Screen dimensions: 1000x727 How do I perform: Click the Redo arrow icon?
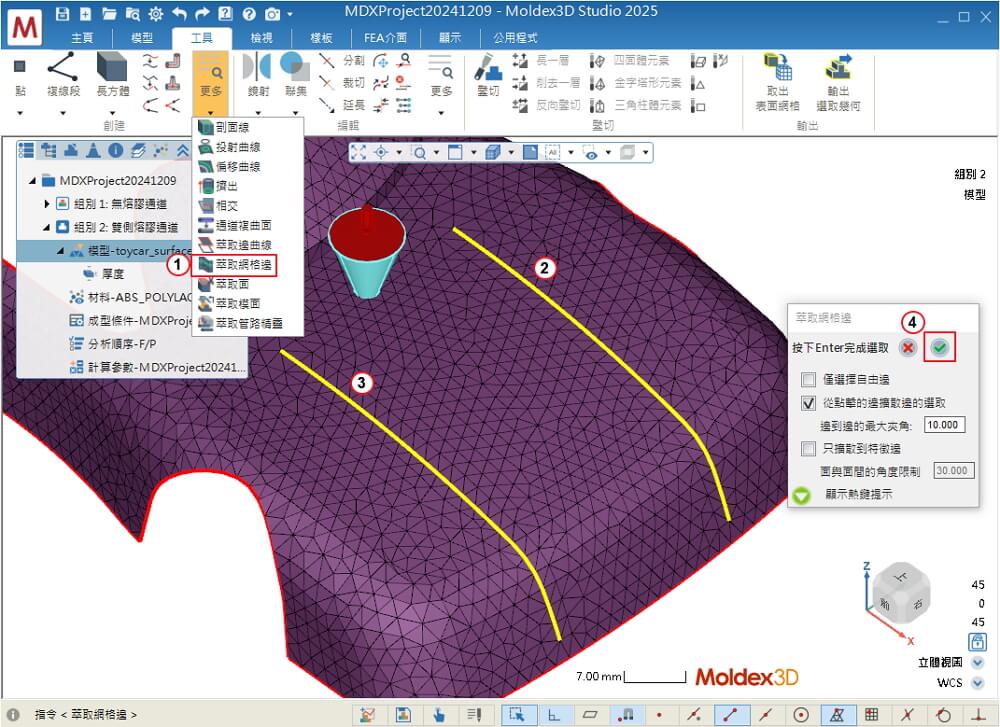[x=202, y=13]
